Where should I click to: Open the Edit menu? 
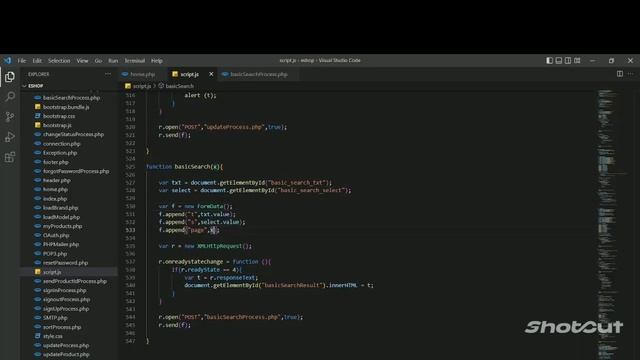37,60
